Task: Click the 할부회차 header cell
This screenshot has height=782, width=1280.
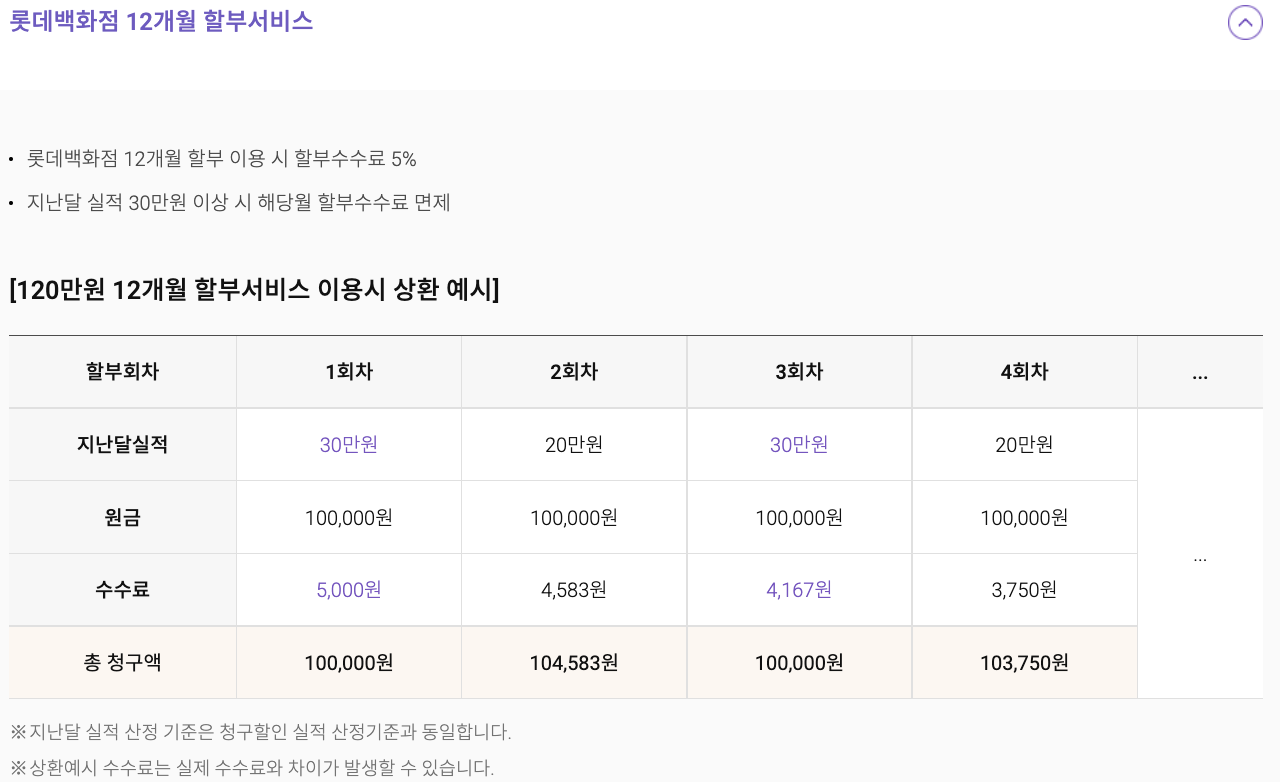Action: tap(123, 372)
